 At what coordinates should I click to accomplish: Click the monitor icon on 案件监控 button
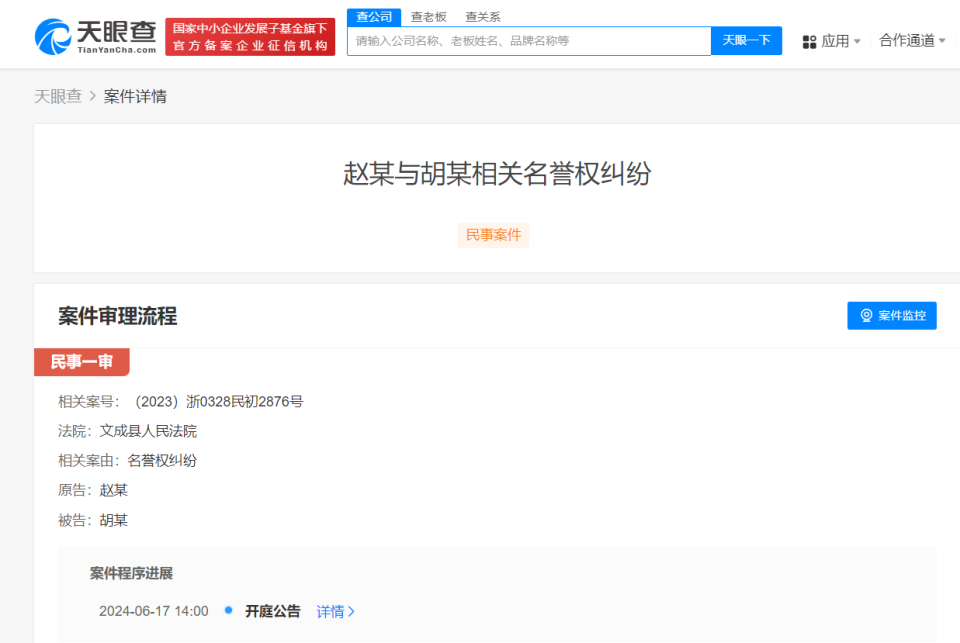pos(867,315)
